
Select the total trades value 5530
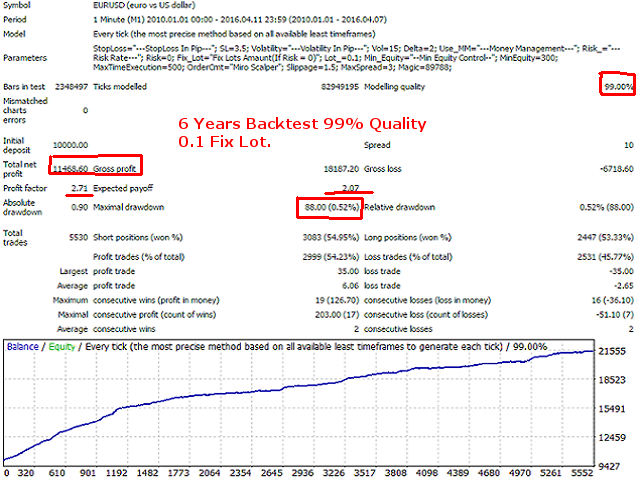78,238
